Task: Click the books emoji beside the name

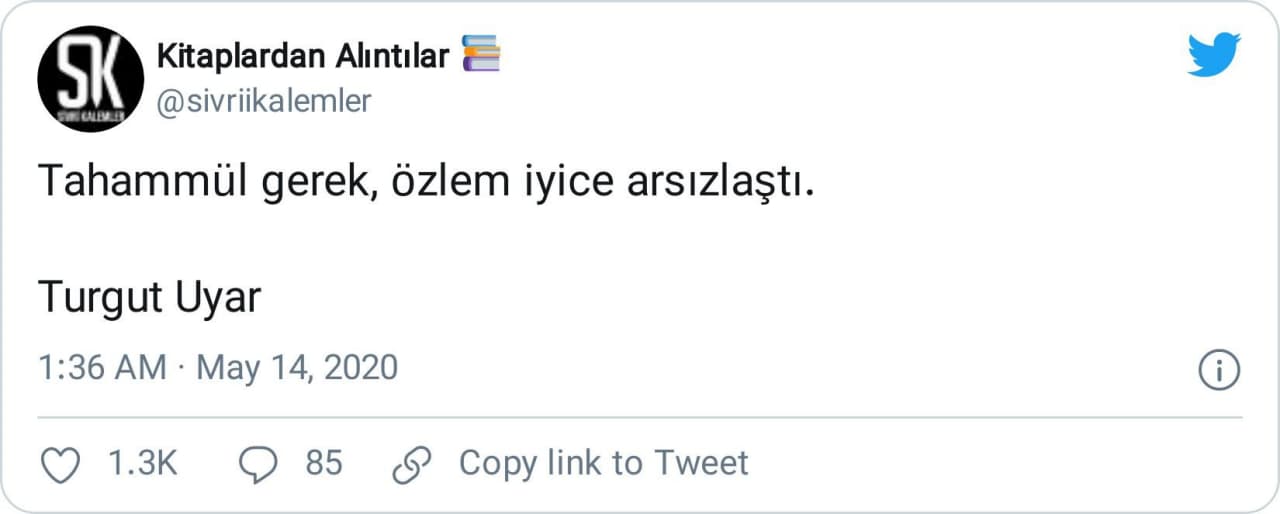Action: [x=481, y=54]
